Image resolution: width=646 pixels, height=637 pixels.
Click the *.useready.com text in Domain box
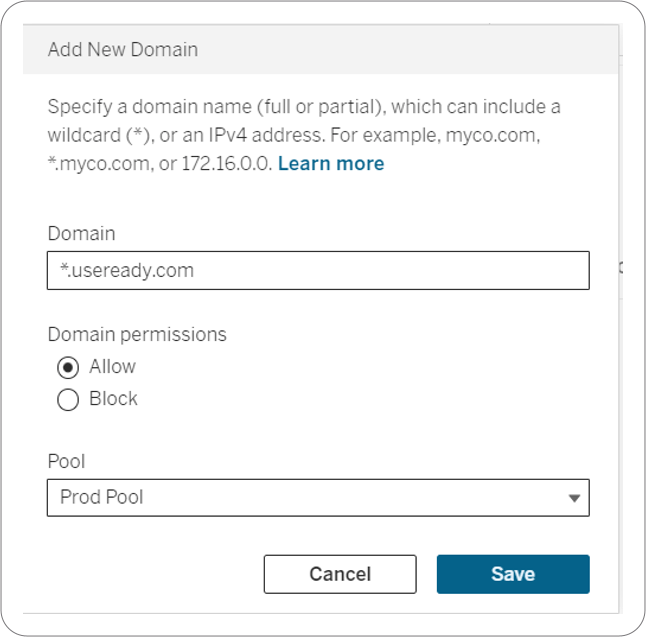pyautogui.click(x=127, y=270)
